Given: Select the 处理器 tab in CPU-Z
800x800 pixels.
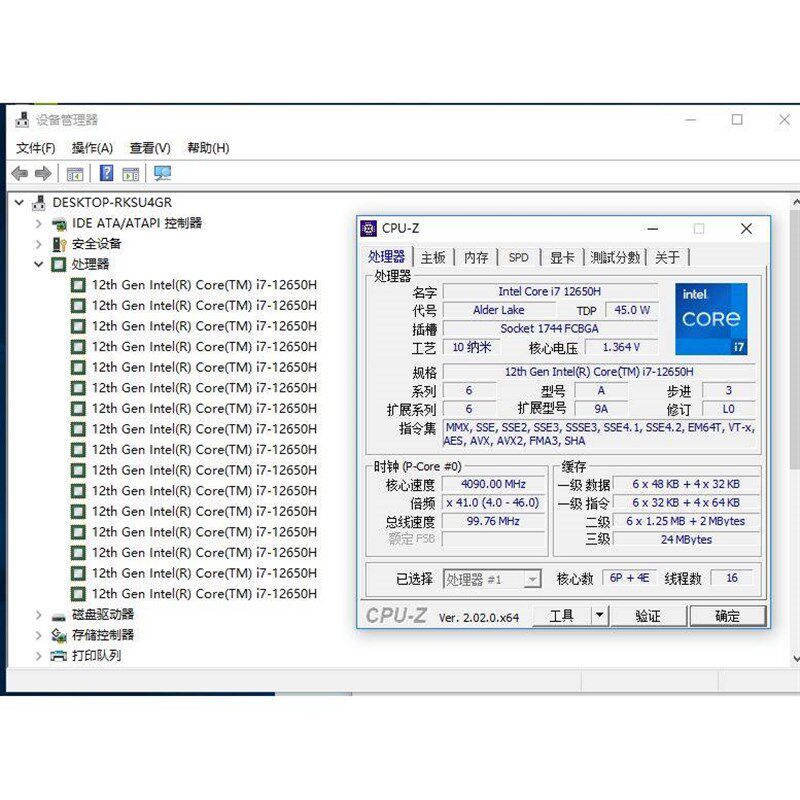Looking at the screenshot, I should click(386, 257).
